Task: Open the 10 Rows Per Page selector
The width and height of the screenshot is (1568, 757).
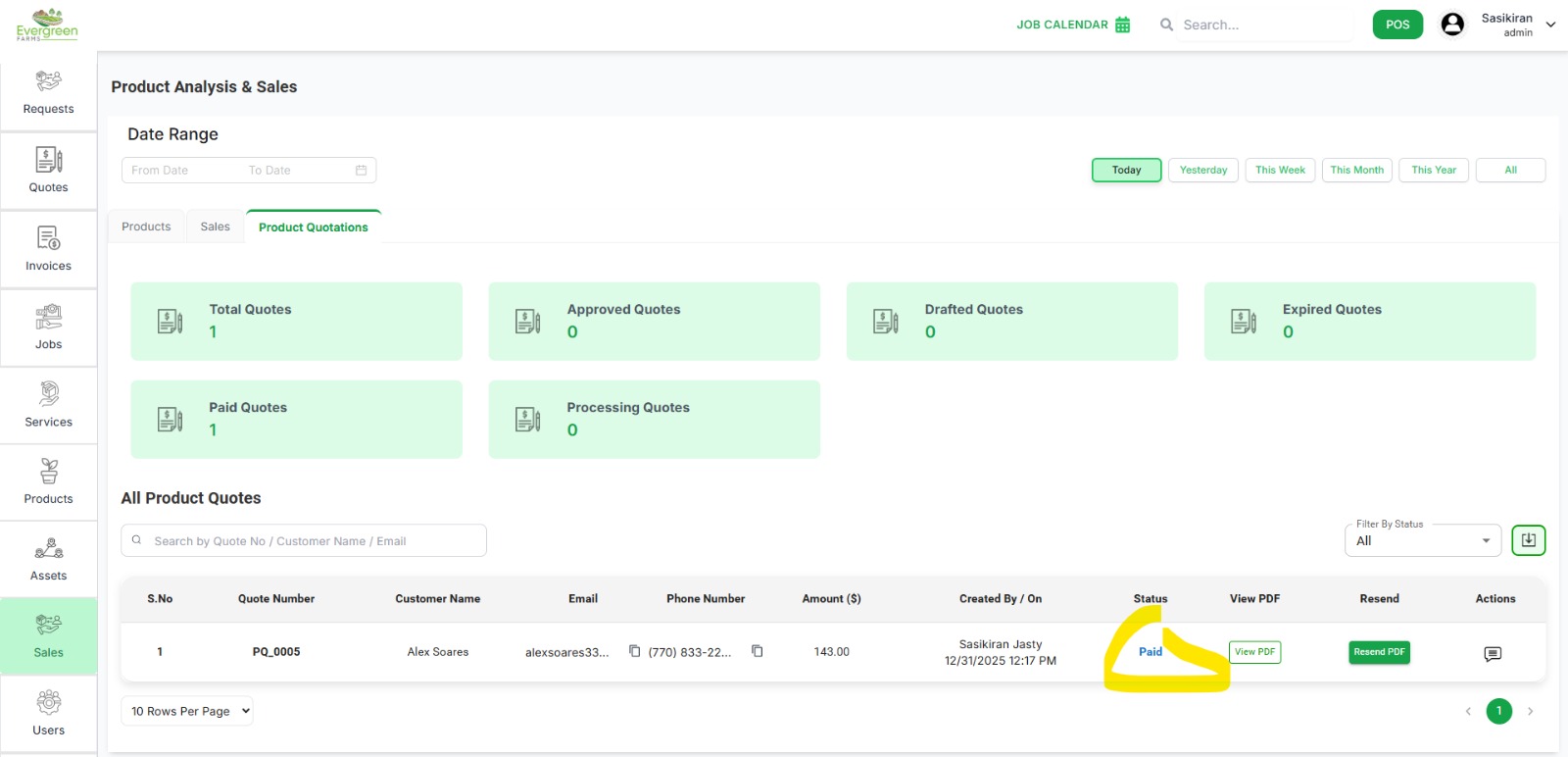Action: click(x=186, y=711)
